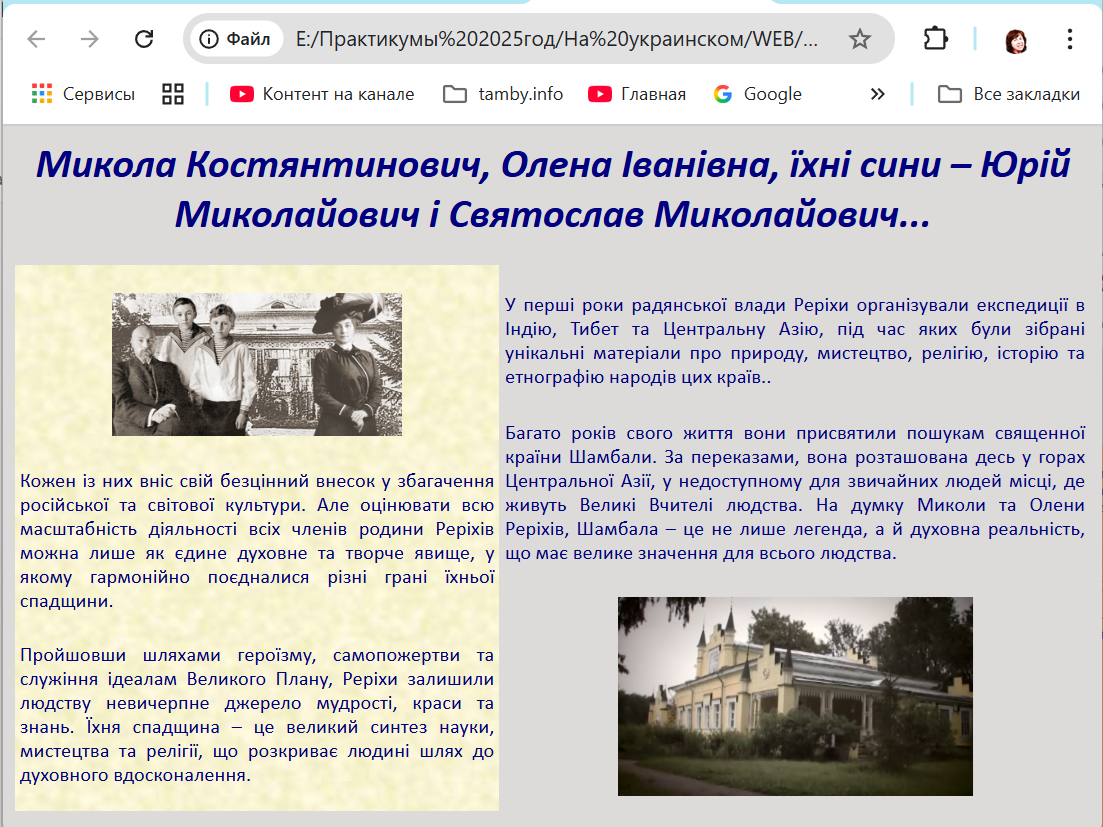
Task: Expand the hidden bookmarks chevron
Action: coord(877,94)
